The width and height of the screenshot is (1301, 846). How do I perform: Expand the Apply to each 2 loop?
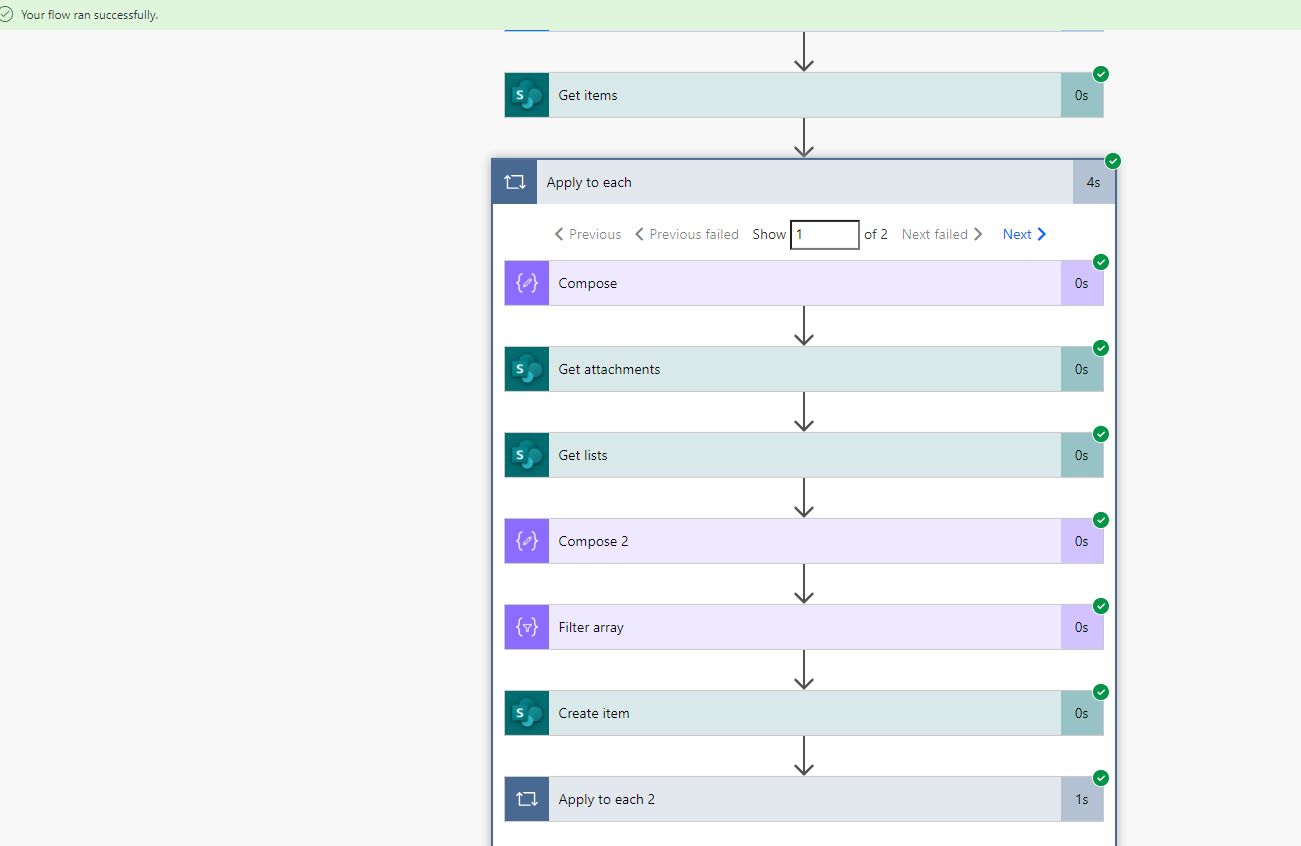point(804,799)
